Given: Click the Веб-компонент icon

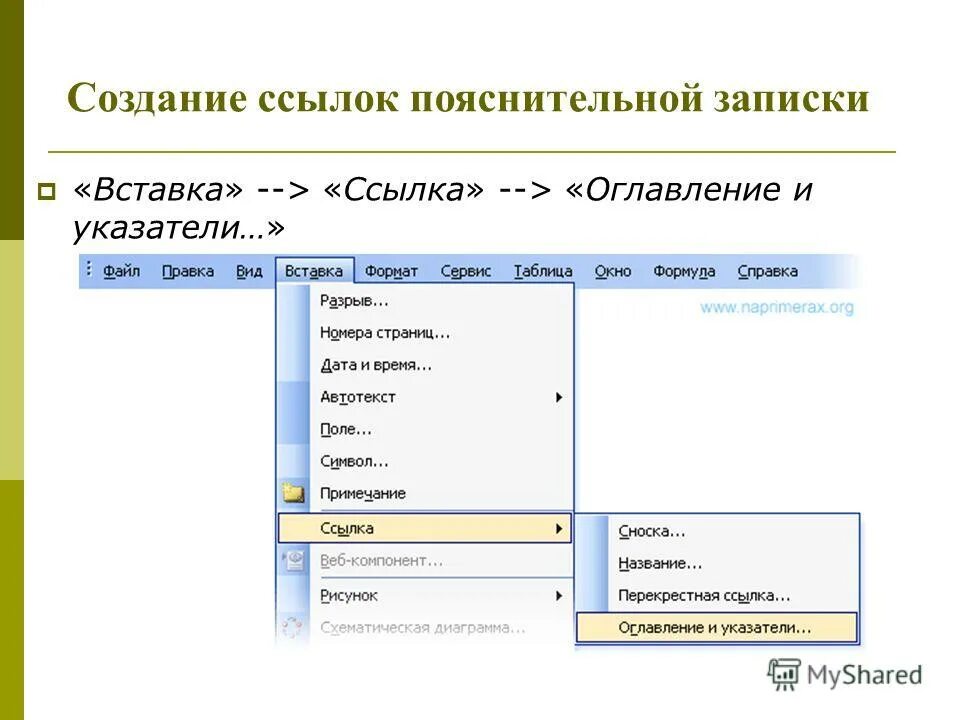Looking at the screenshot, I should pos(293,560).
